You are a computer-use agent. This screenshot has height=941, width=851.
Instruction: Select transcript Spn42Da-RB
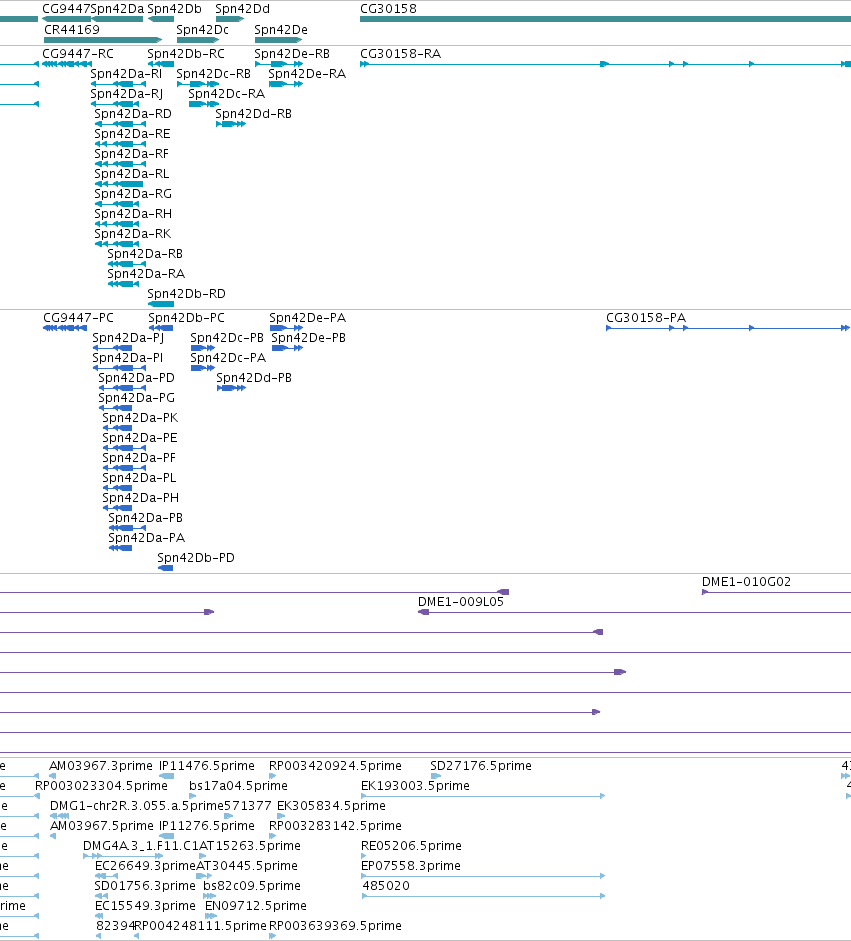click(145, 254)
